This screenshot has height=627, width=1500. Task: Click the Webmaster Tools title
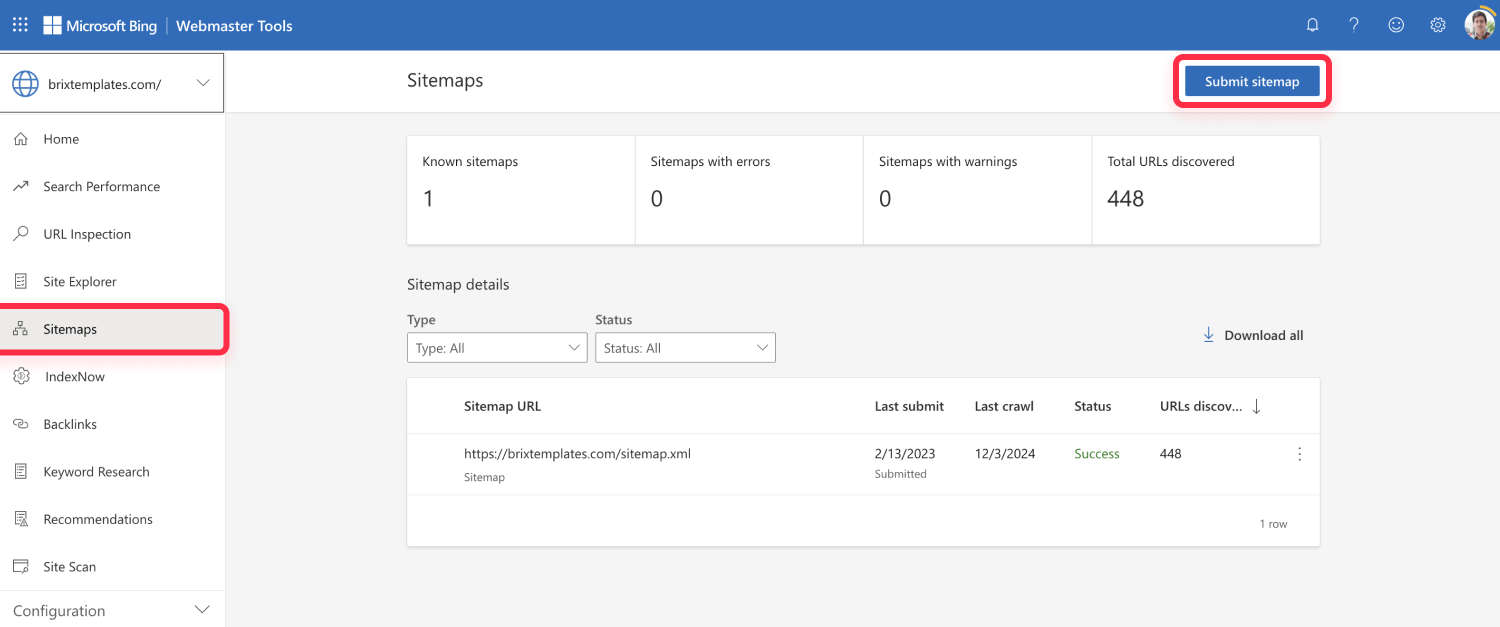tap(234, 26)
